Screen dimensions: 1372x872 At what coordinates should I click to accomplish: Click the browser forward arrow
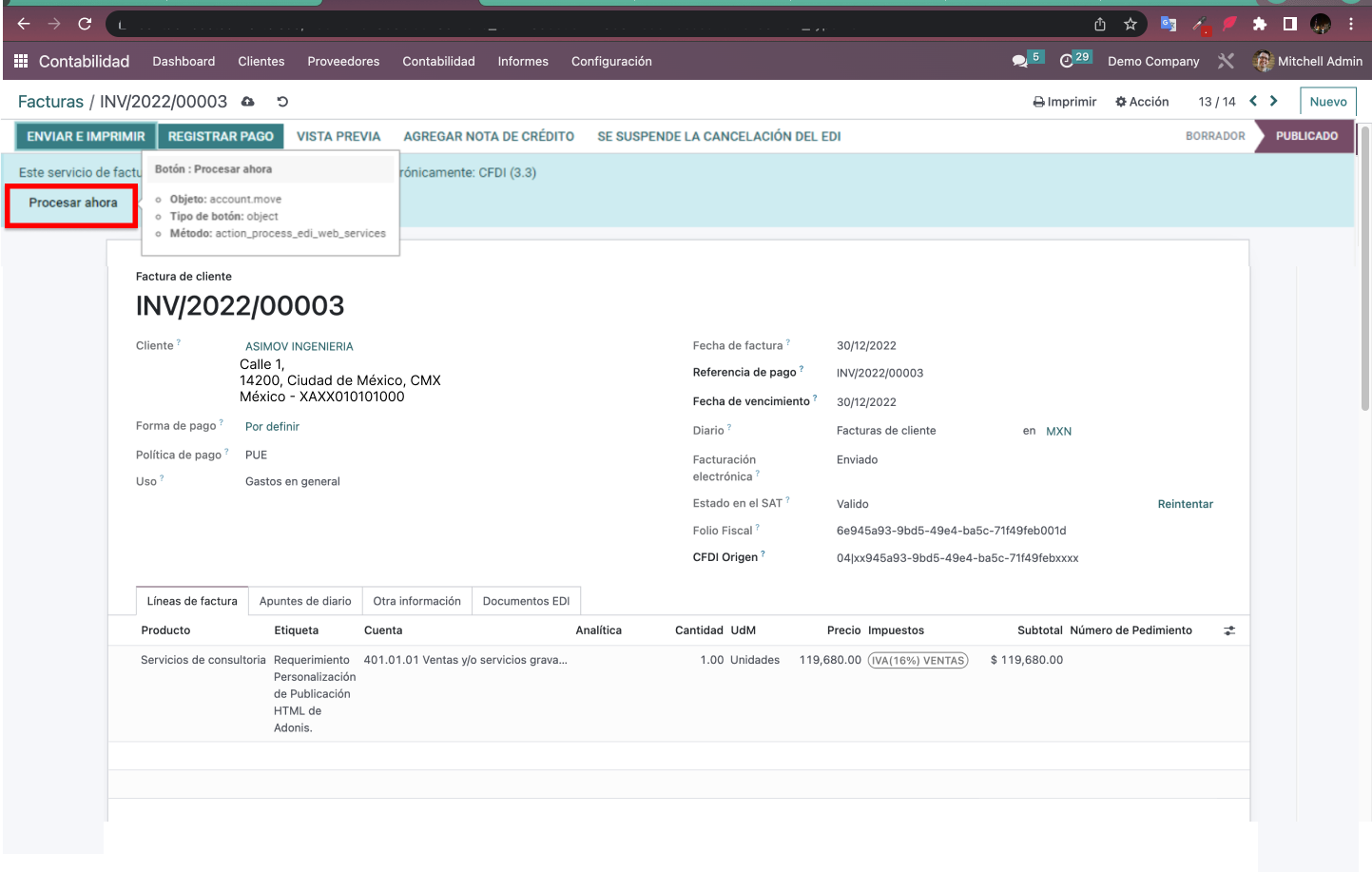click(54, 24)
